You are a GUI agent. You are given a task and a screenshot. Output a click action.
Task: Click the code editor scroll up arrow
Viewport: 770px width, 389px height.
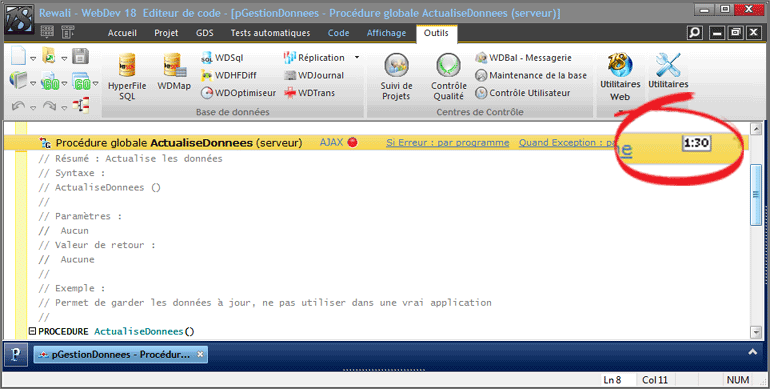(x=756, y=129)
